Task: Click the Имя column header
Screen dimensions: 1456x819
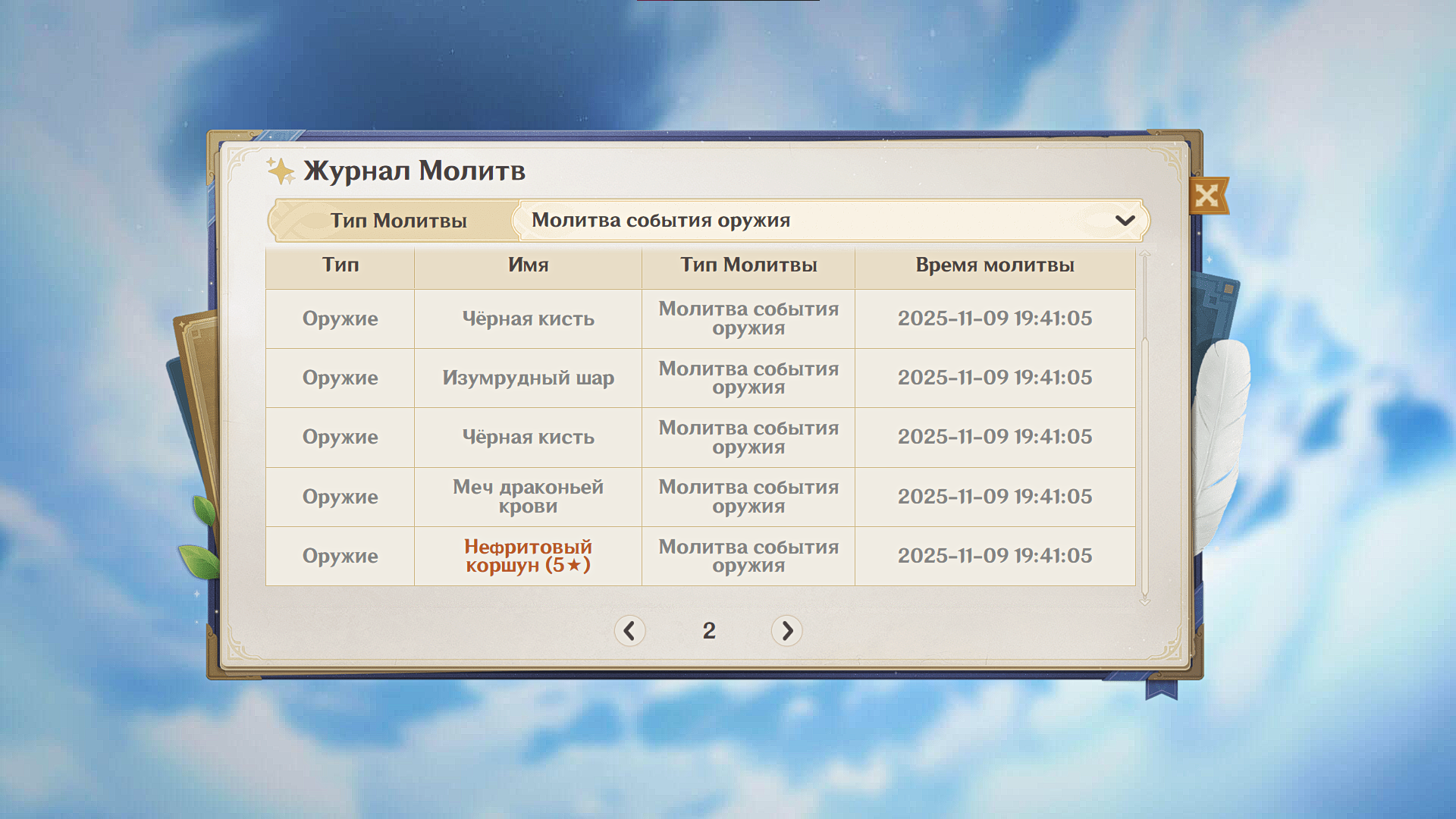Action: click(528, 265)
